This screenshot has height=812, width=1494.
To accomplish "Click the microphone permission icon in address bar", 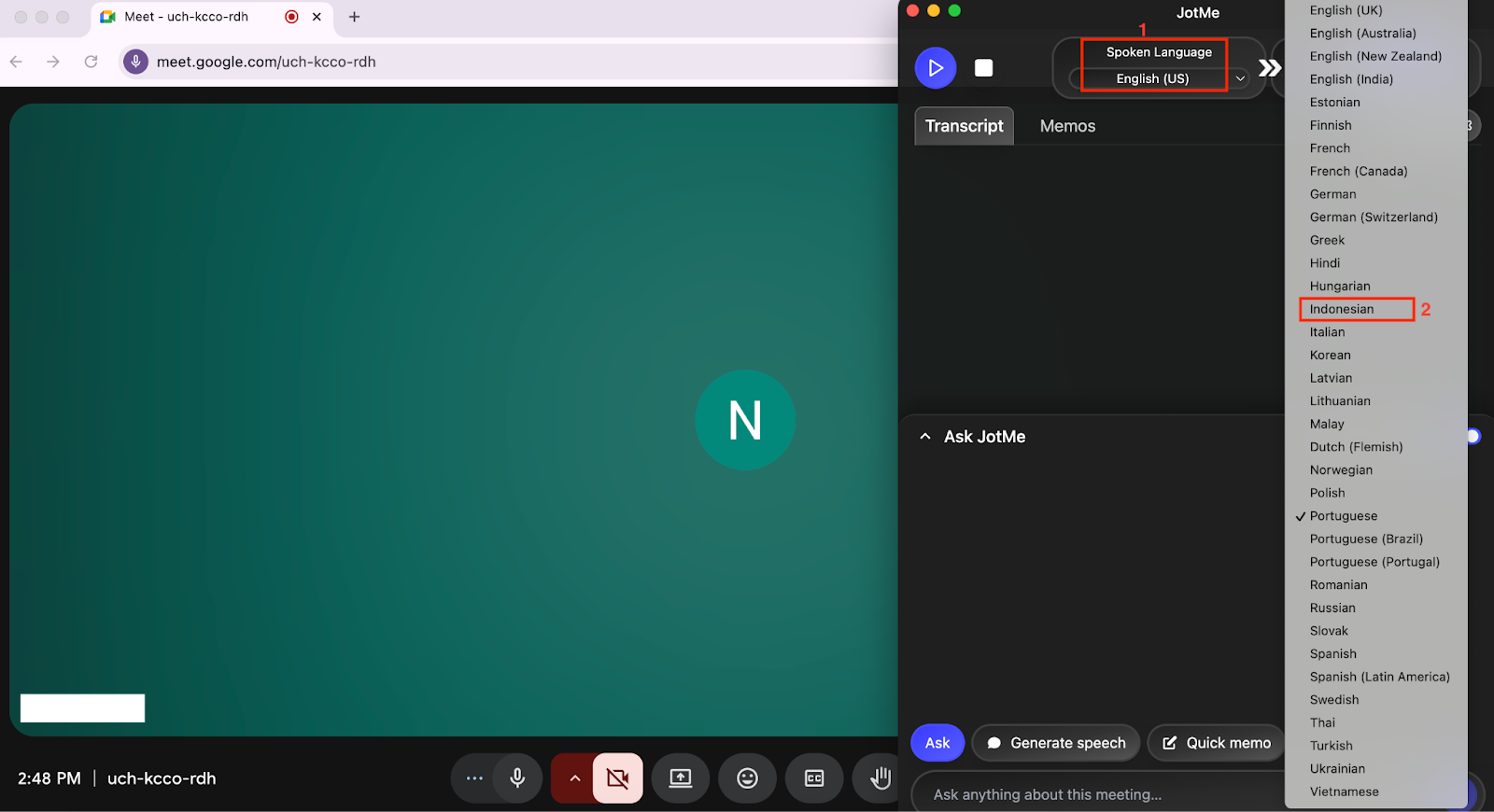I will (x=135, y=62).
